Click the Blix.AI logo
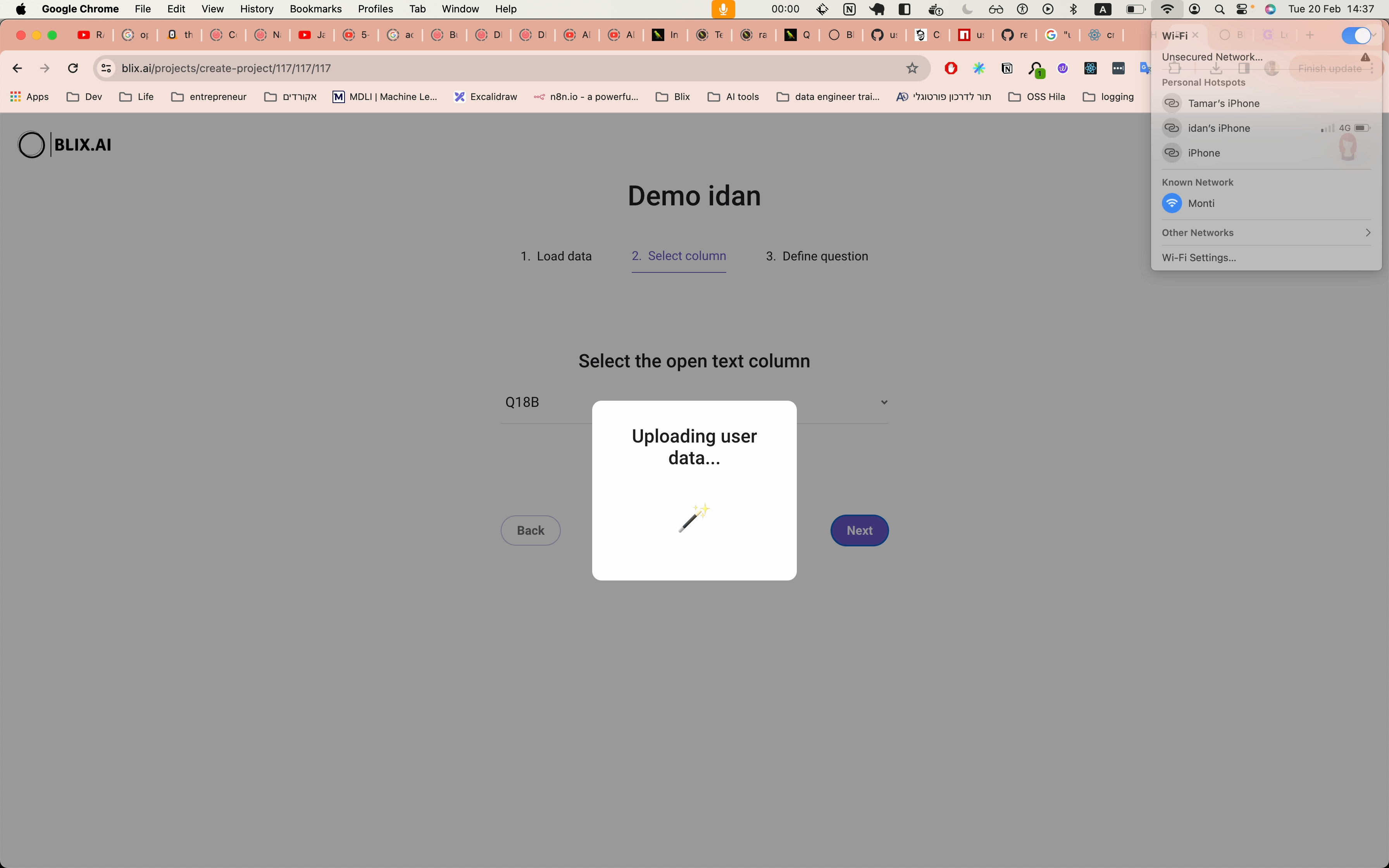Viewport: 1389px width, 868px height. pos(65,145)
